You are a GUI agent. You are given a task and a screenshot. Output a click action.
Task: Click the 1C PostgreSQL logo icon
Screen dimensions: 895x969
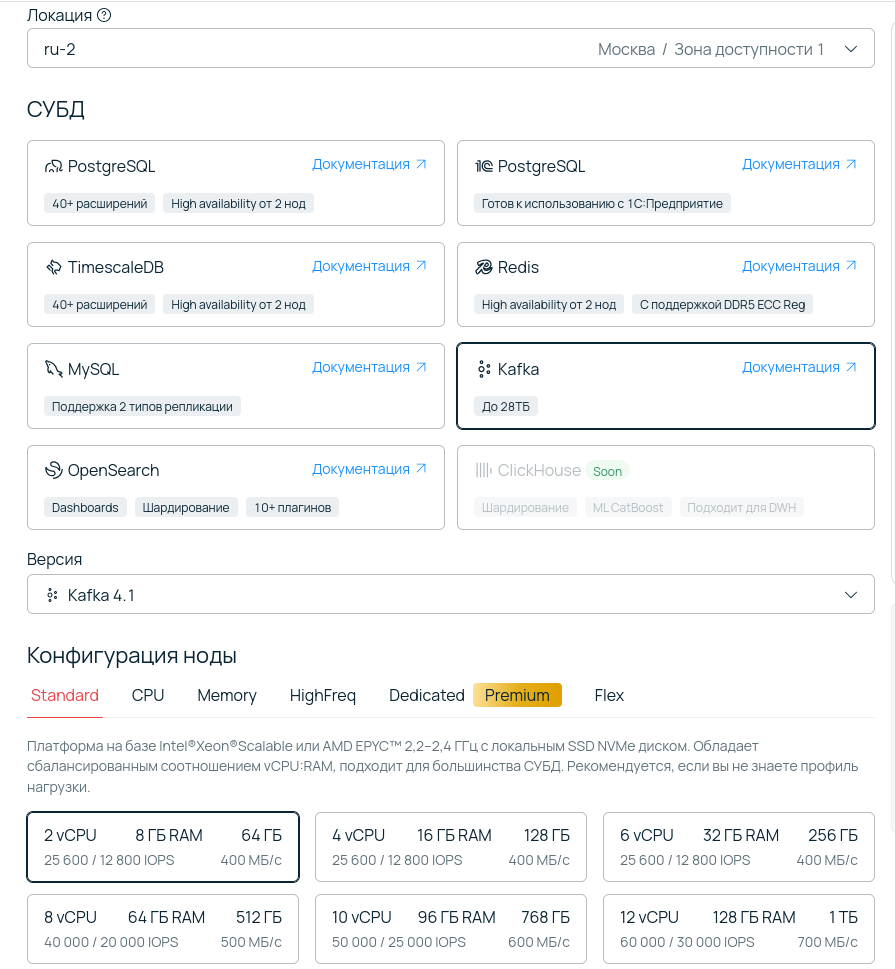[x=484, y=166]
